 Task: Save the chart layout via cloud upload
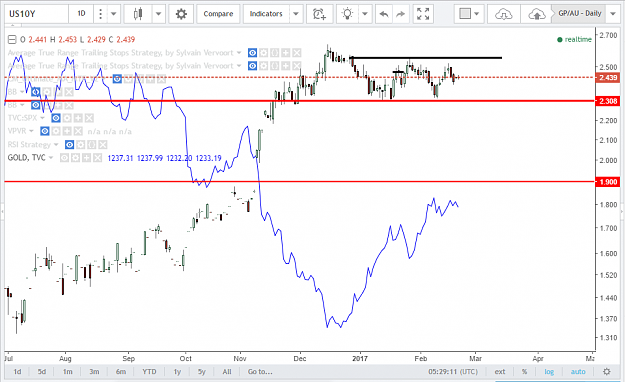click(537, 14)
